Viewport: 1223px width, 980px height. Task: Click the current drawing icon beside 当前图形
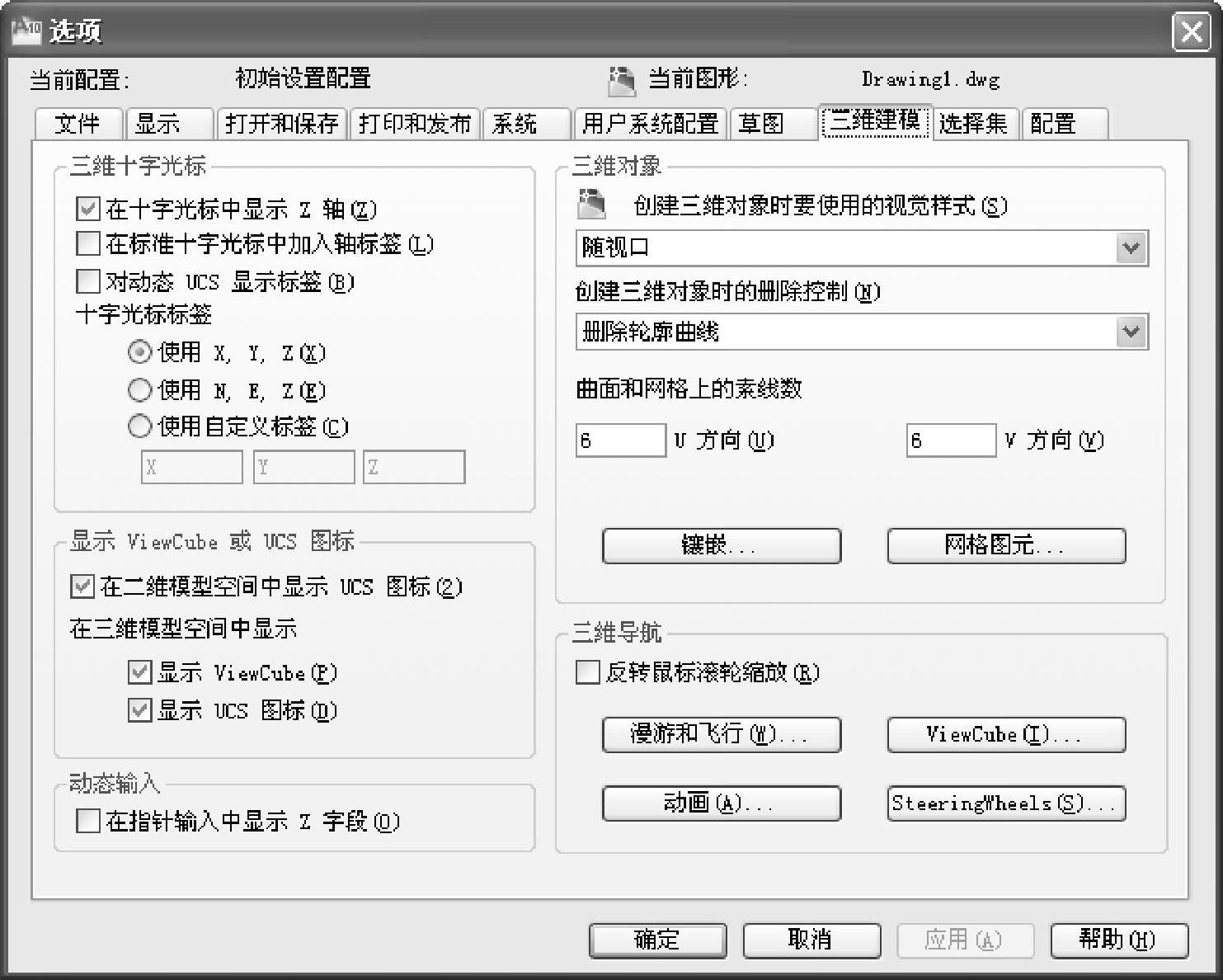coord(622,80)
